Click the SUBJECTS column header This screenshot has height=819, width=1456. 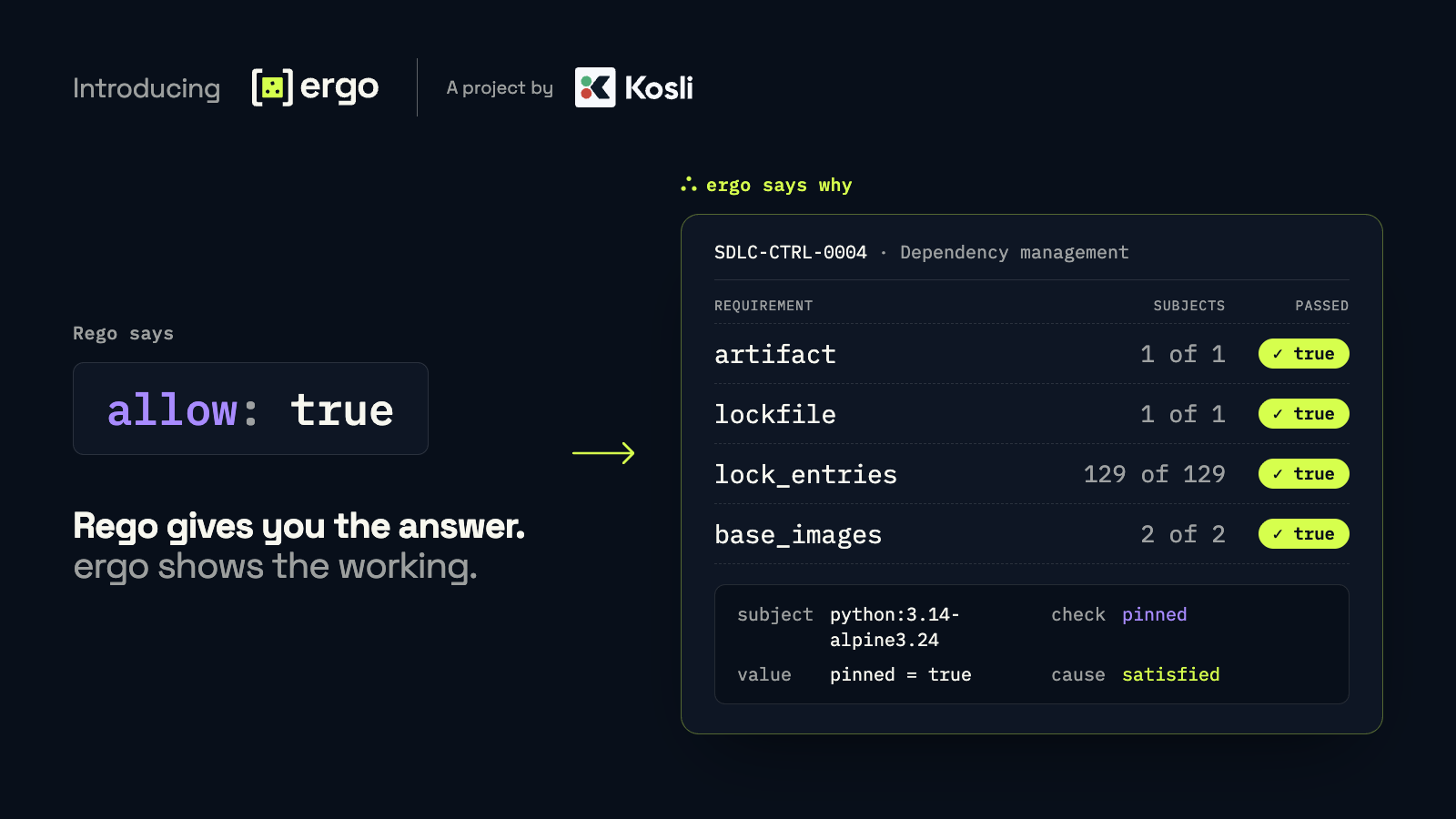(1188, 306)
